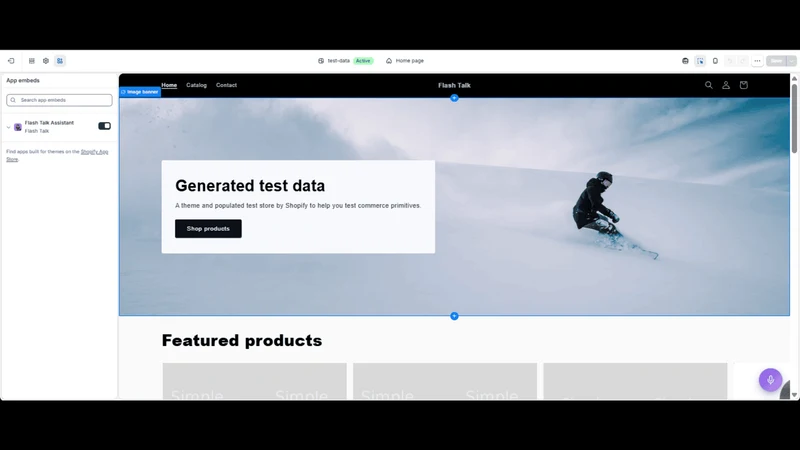The image size is (800, 450).
Task: Open Catalog in store navigation
Action: (x=196, y=85)
